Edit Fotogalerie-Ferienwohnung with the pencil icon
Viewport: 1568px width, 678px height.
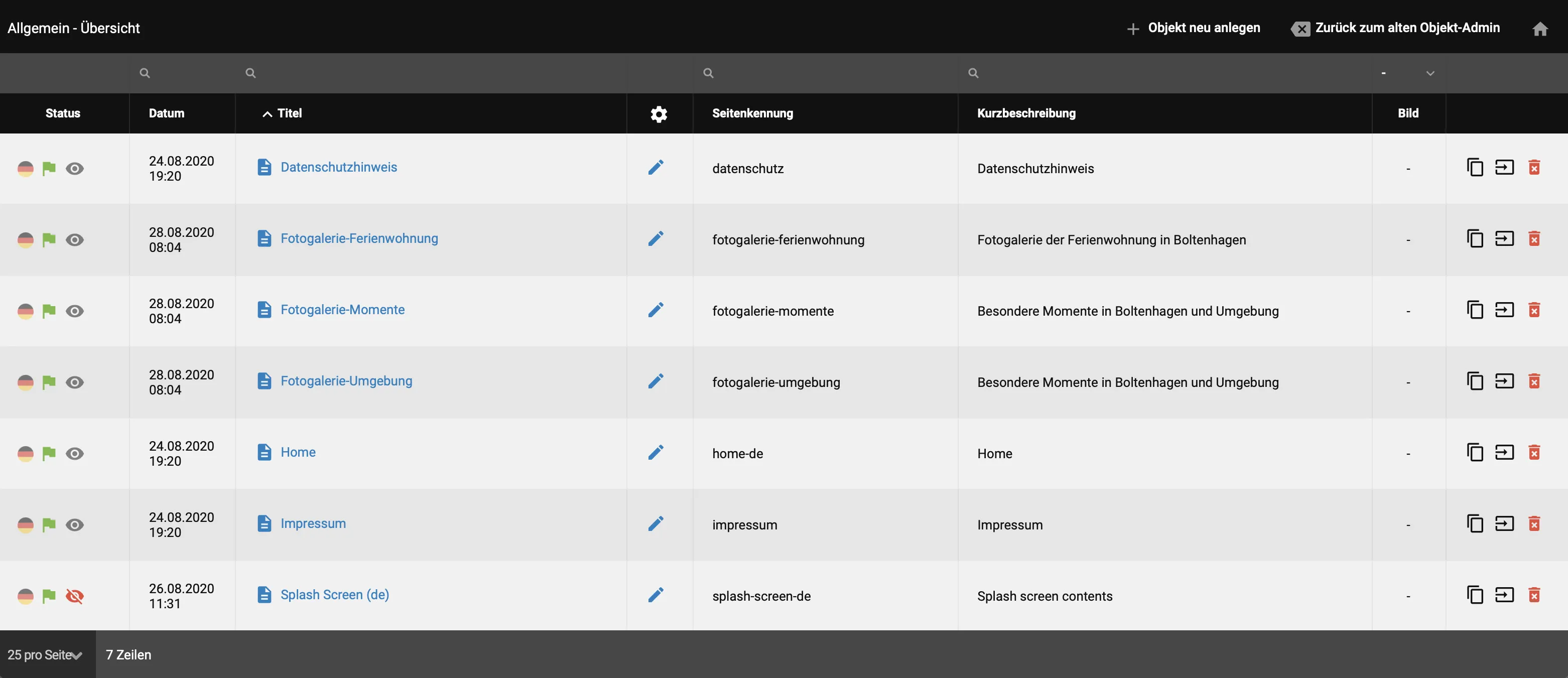tap(656, 238)
